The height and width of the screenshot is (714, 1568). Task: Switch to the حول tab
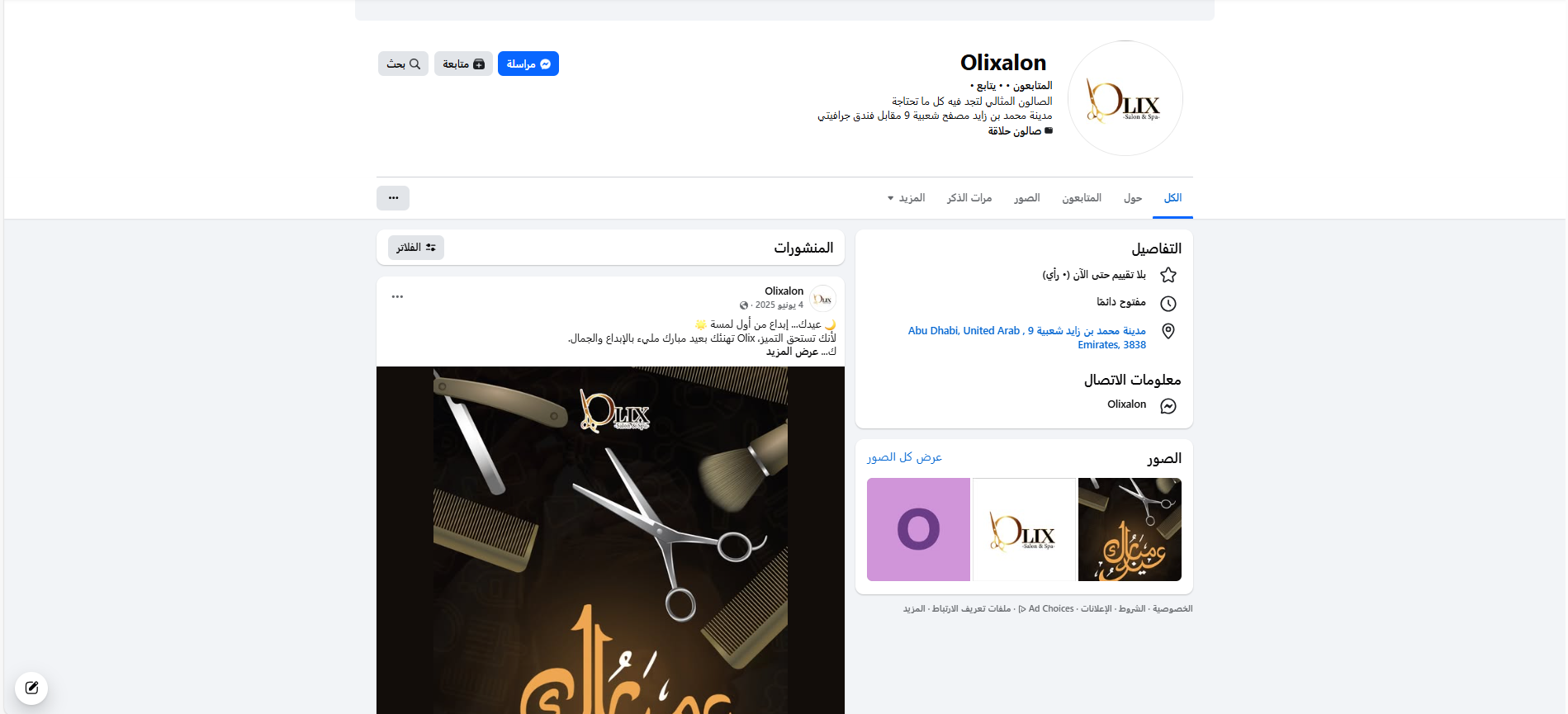(1132, 198)
